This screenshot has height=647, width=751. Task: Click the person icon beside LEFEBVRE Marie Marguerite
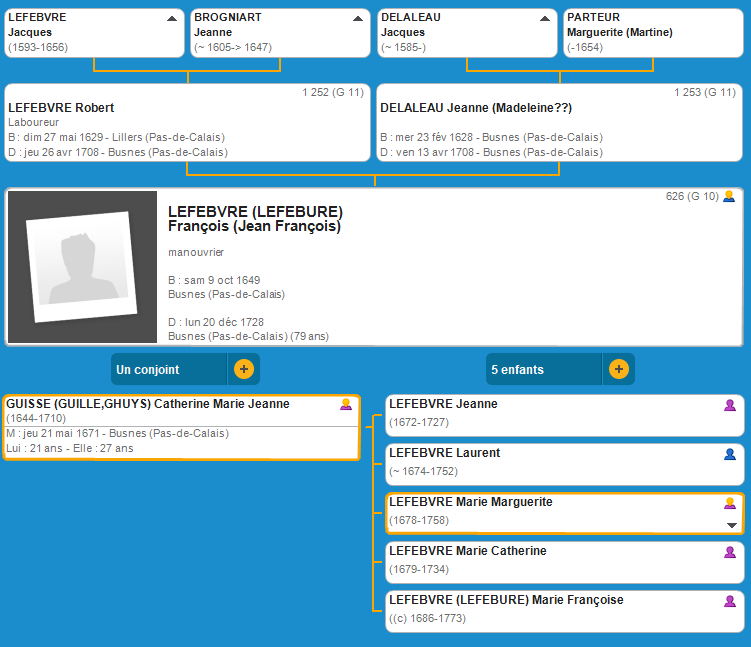pos(730,503)
